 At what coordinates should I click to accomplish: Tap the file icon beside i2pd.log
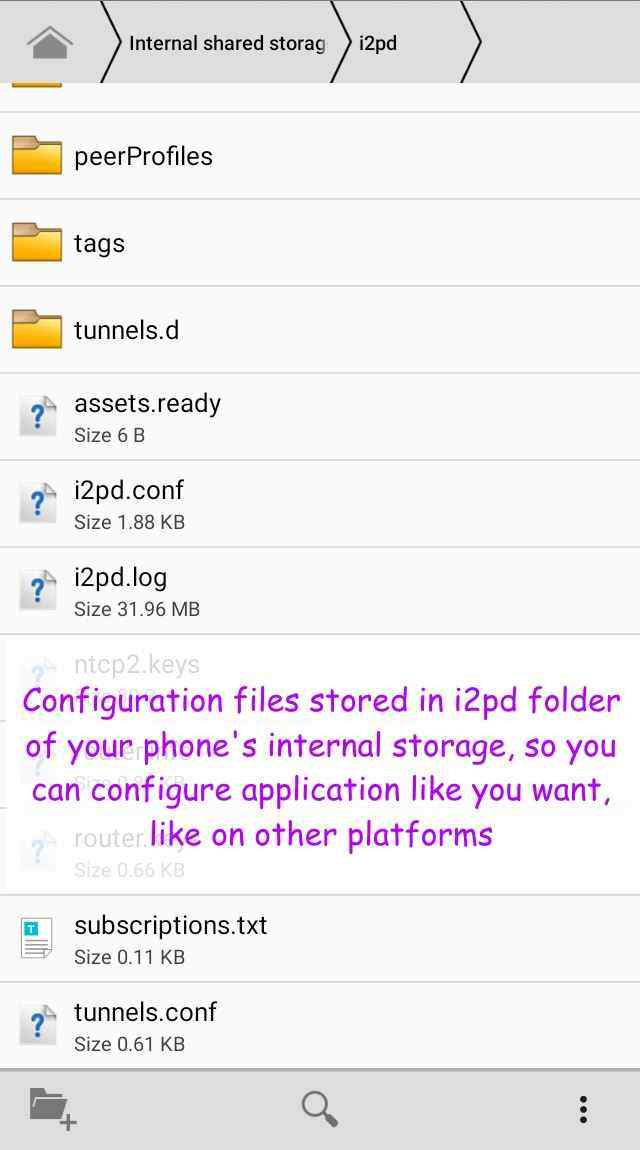37,590
